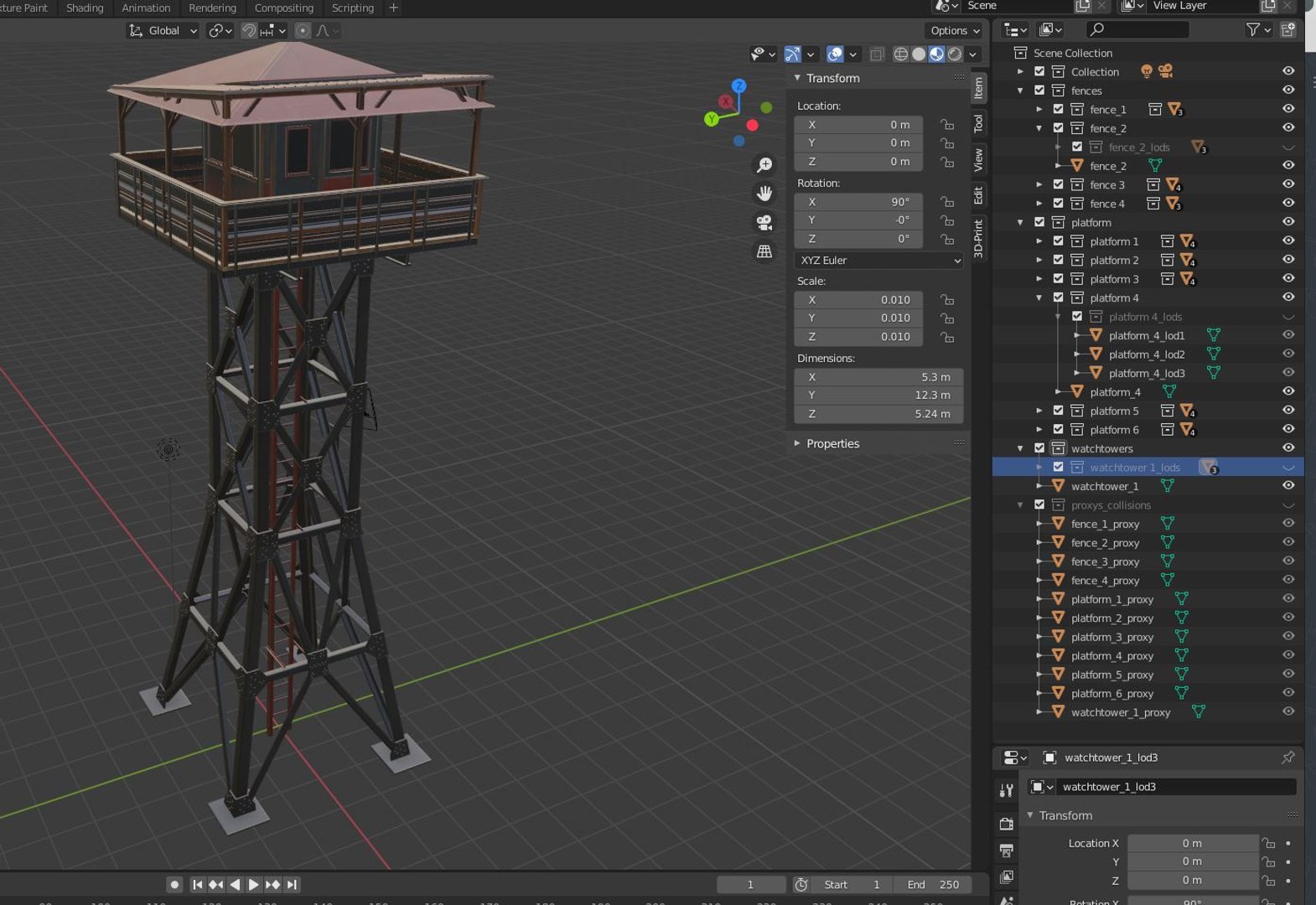
Task: Open the Options dropdown
Action: pos(954,30)
